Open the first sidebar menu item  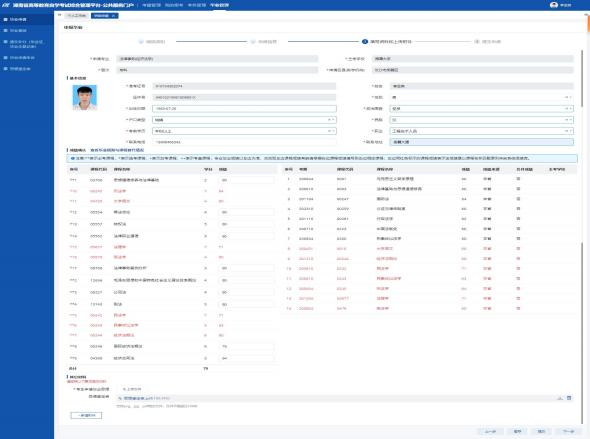point(27,19)
